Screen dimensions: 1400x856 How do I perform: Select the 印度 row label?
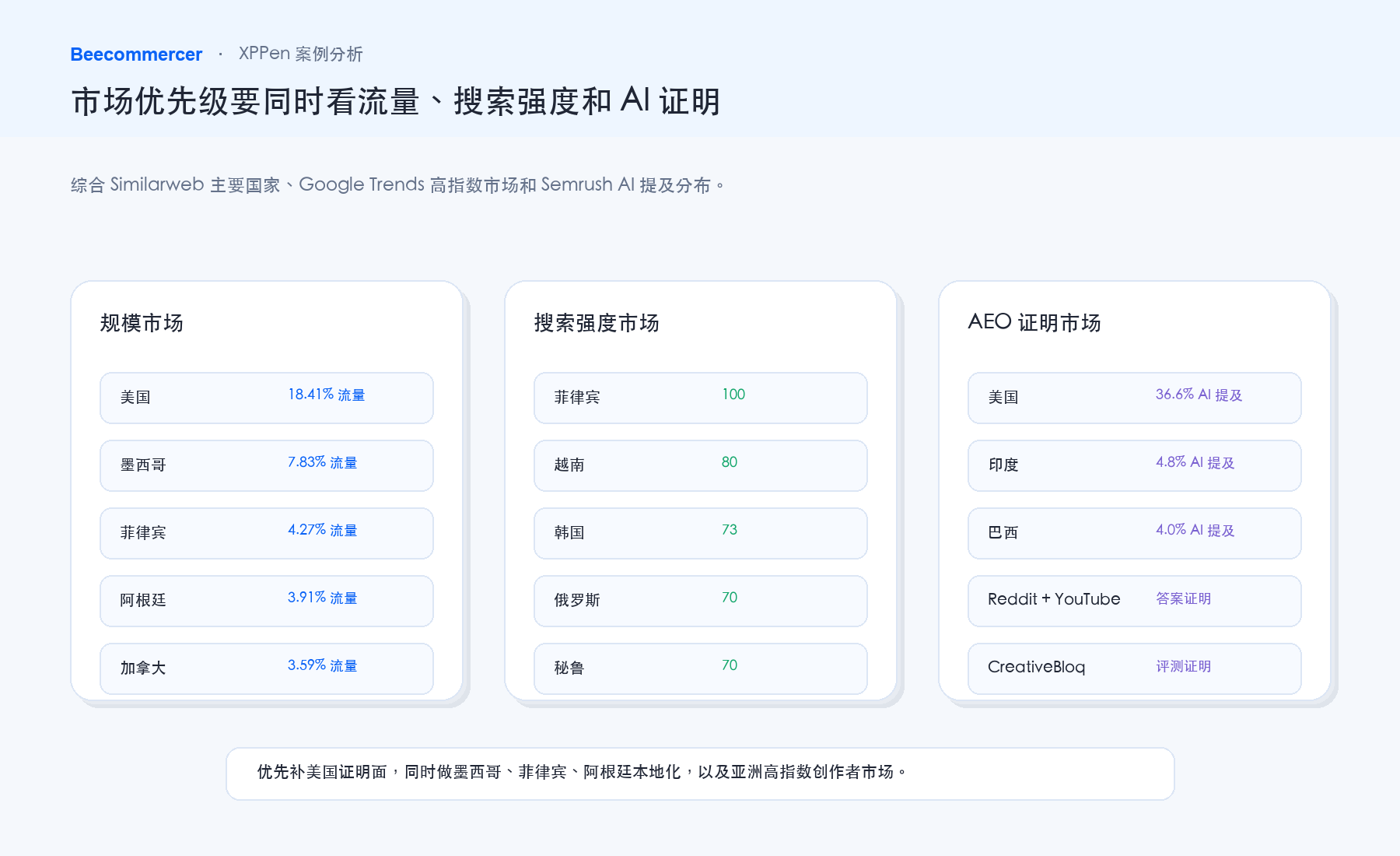1003,465
